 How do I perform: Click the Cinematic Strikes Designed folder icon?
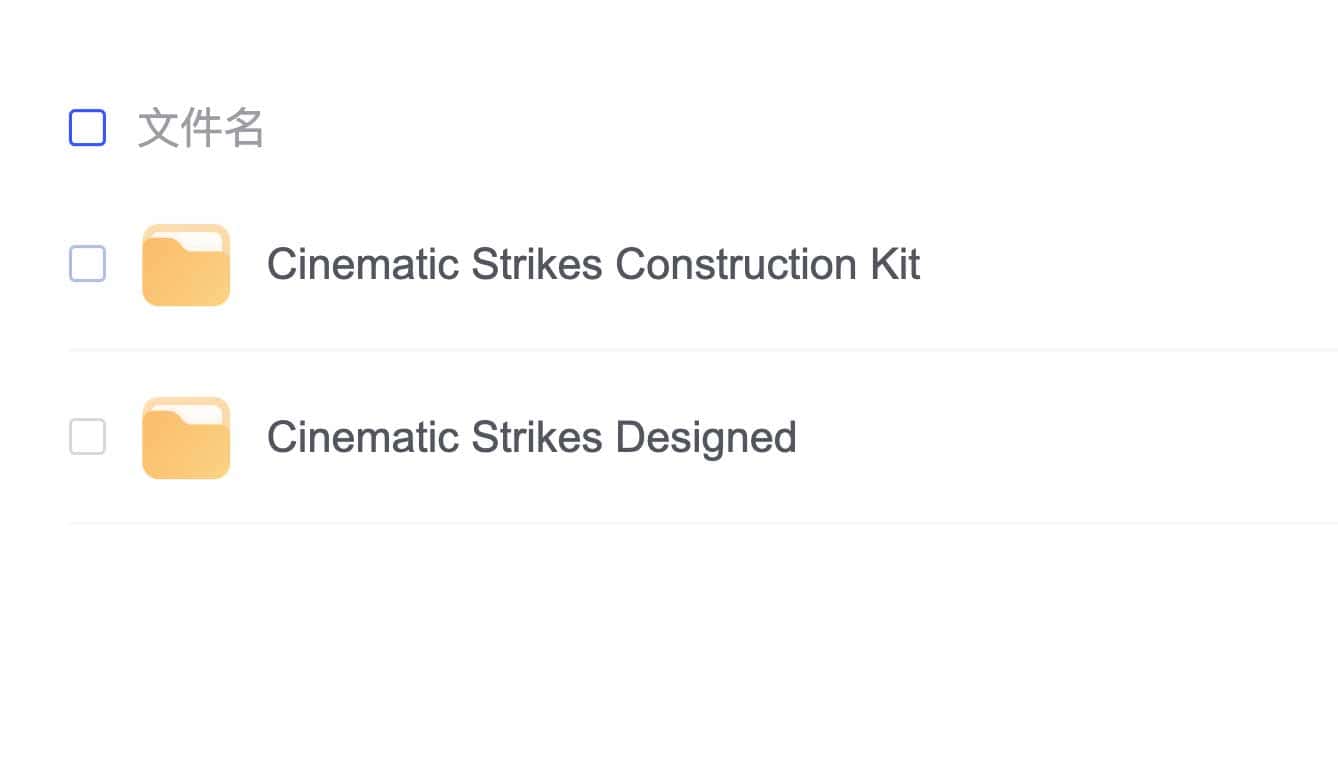click(186, 438)
